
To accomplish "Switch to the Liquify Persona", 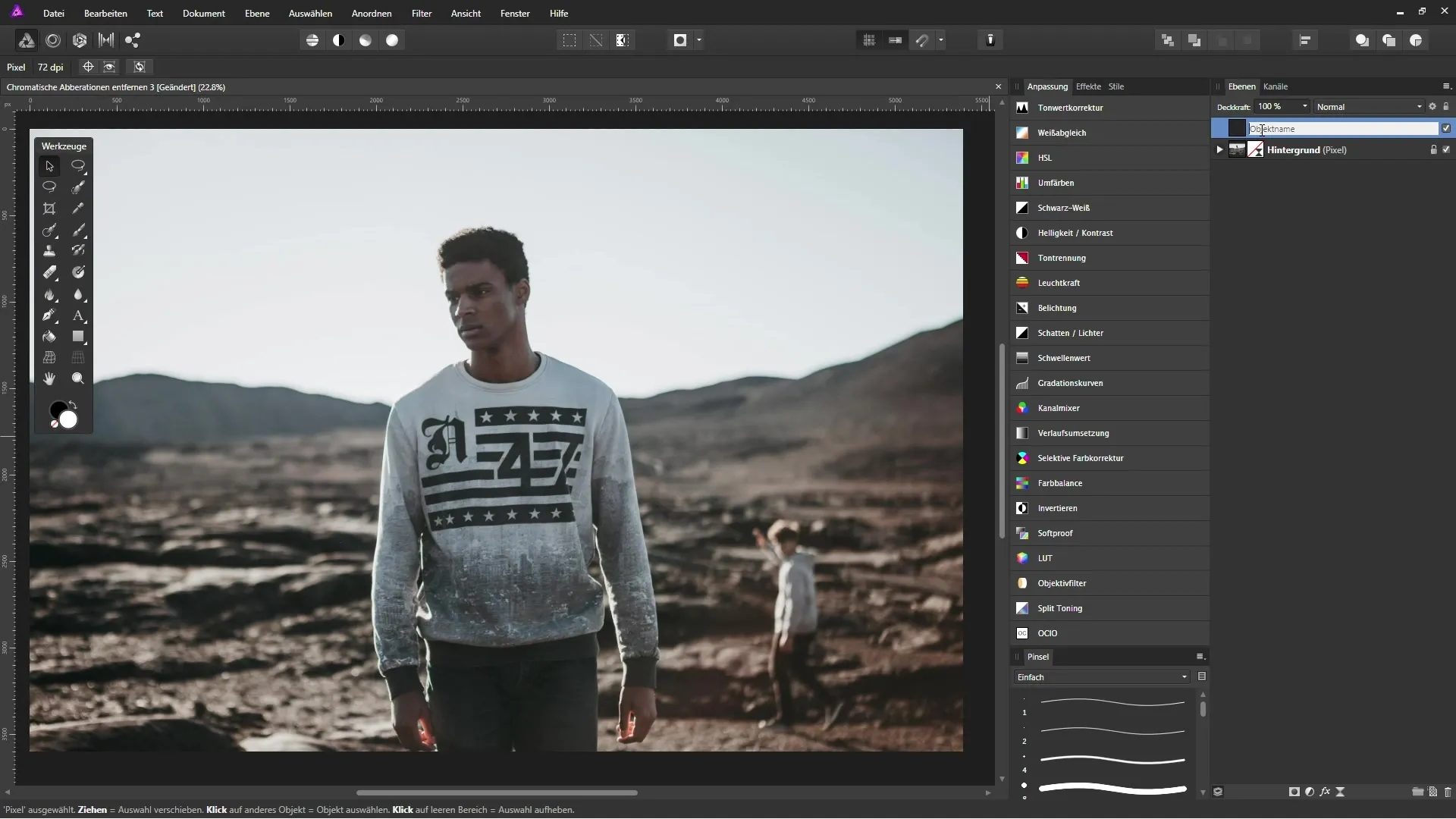I will (x=53, y=40).
